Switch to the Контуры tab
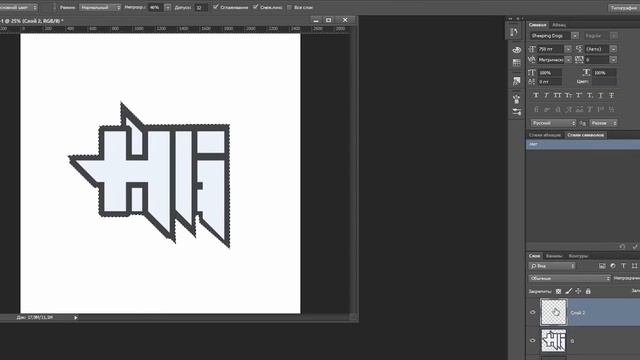640x360 pixels. tap(578, 256)
